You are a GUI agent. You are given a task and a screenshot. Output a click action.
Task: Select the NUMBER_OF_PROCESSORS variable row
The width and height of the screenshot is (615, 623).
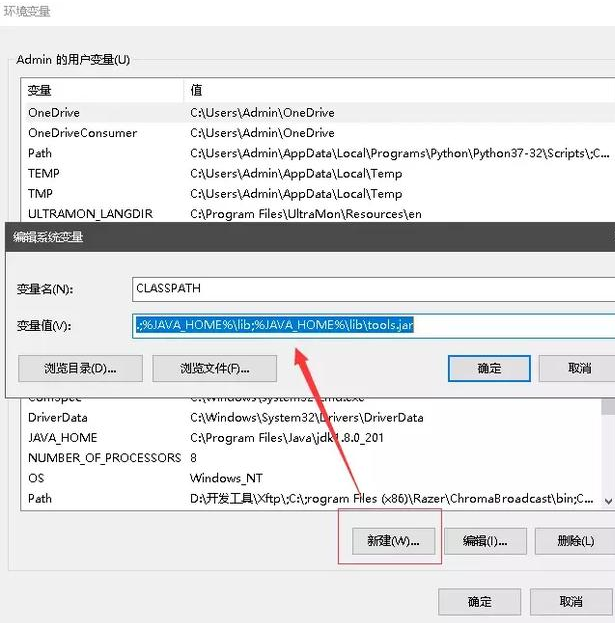point(104,457)
